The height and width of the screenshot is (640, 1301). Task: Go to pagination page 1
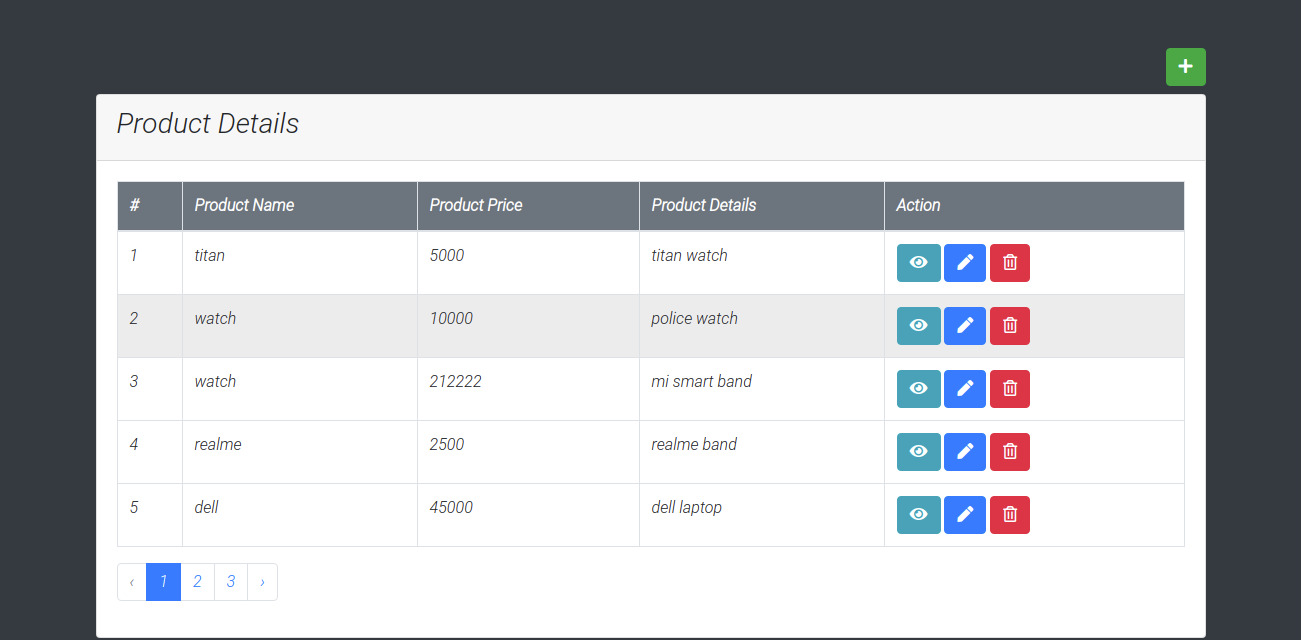click(x=163, y=582)
